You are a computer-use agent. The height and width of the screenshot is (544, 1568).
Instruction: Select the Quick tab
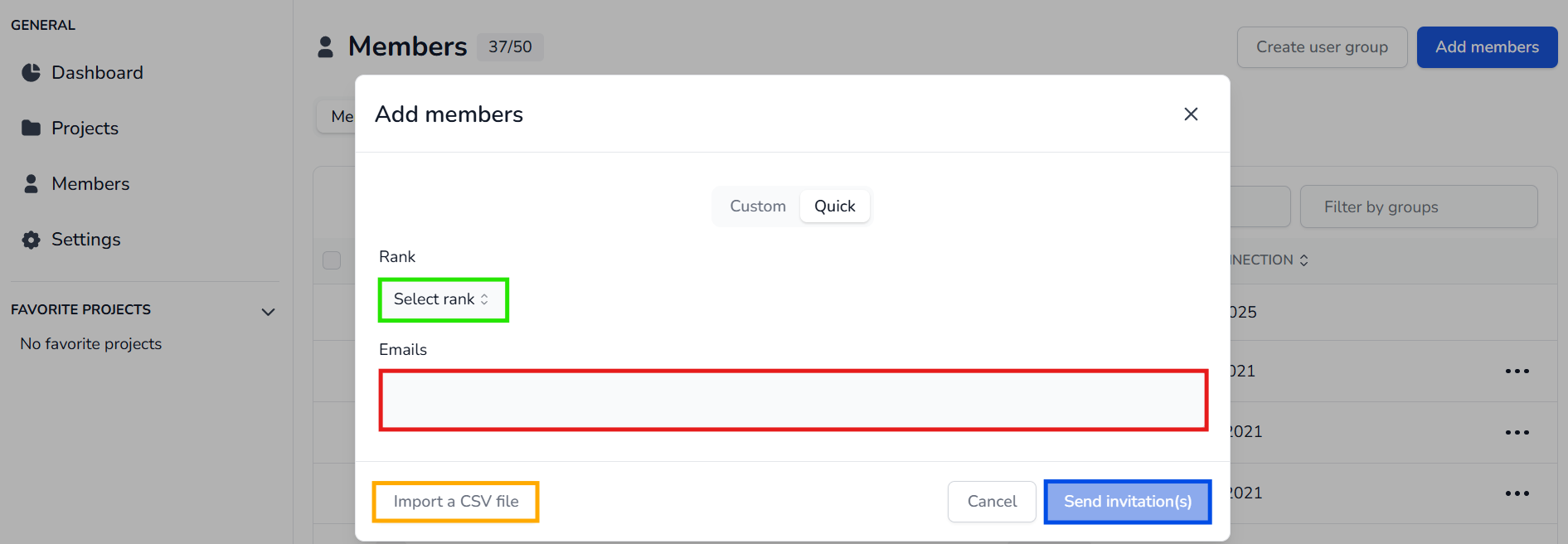click(x=834, y=206)
